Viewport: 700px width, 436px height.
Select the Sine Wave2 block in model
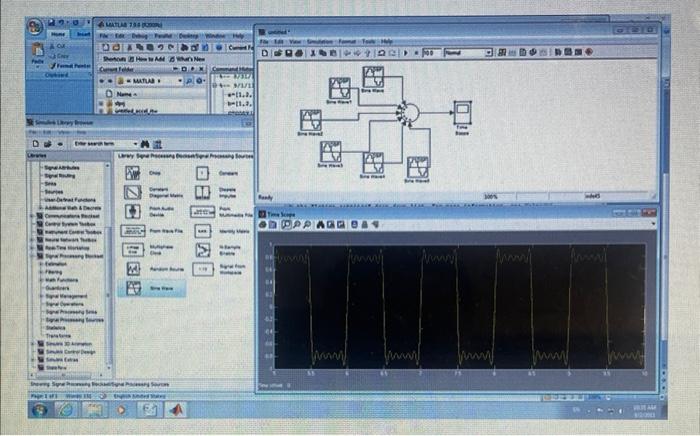310,120
